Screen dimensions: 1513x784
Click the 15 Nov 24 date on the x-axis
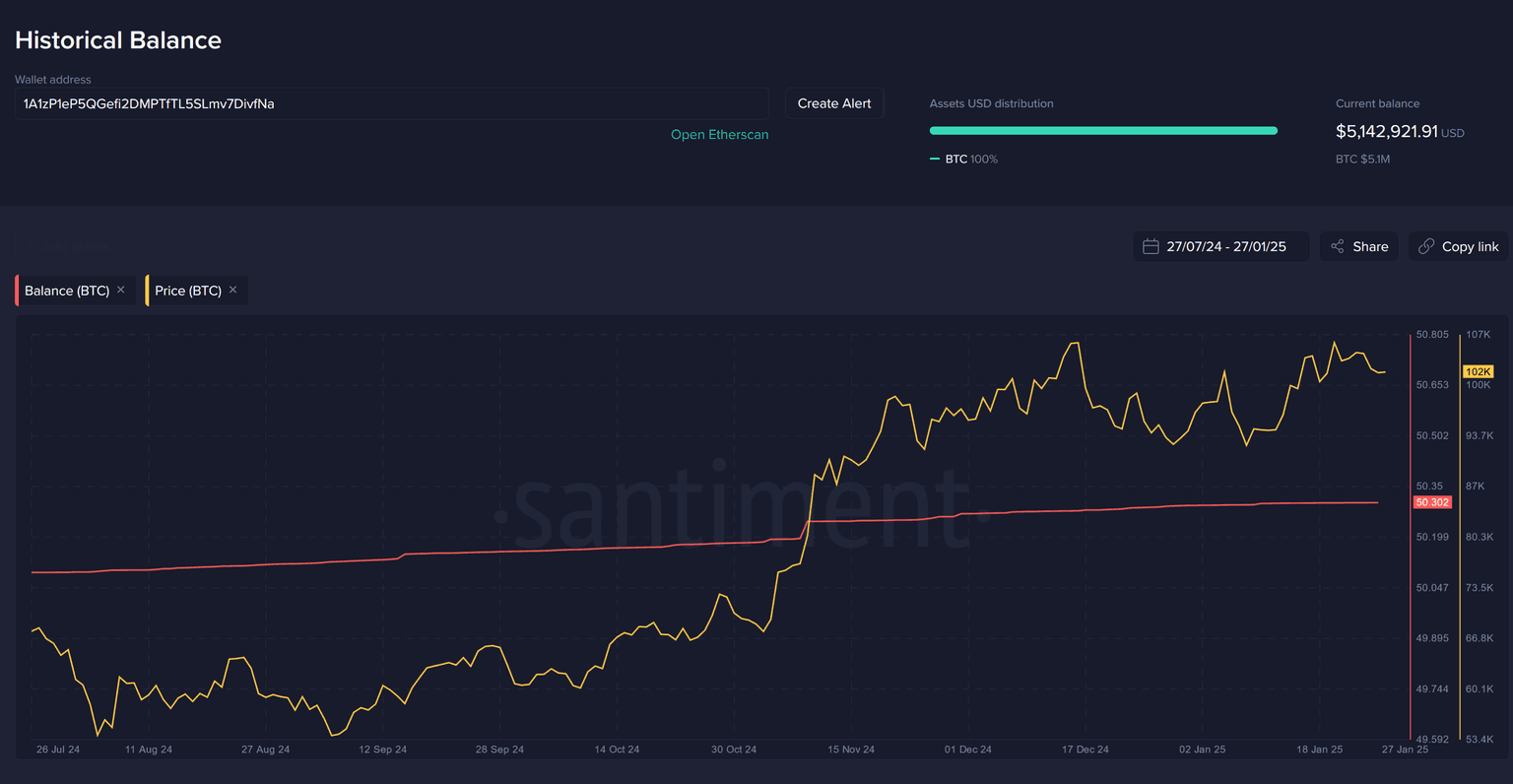[850, 750]
